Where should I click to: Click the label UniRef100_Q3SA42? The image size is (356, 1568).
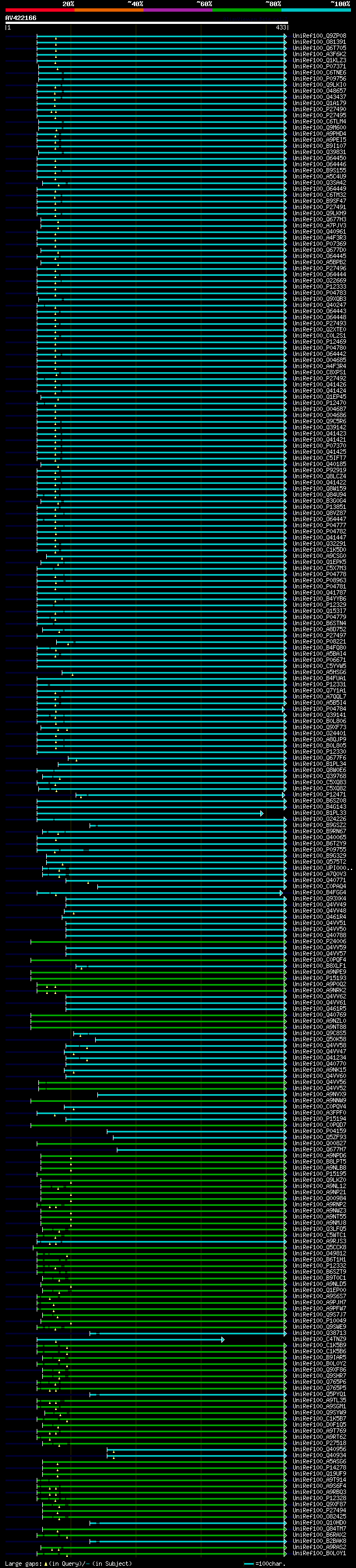[x=319, y=182]
